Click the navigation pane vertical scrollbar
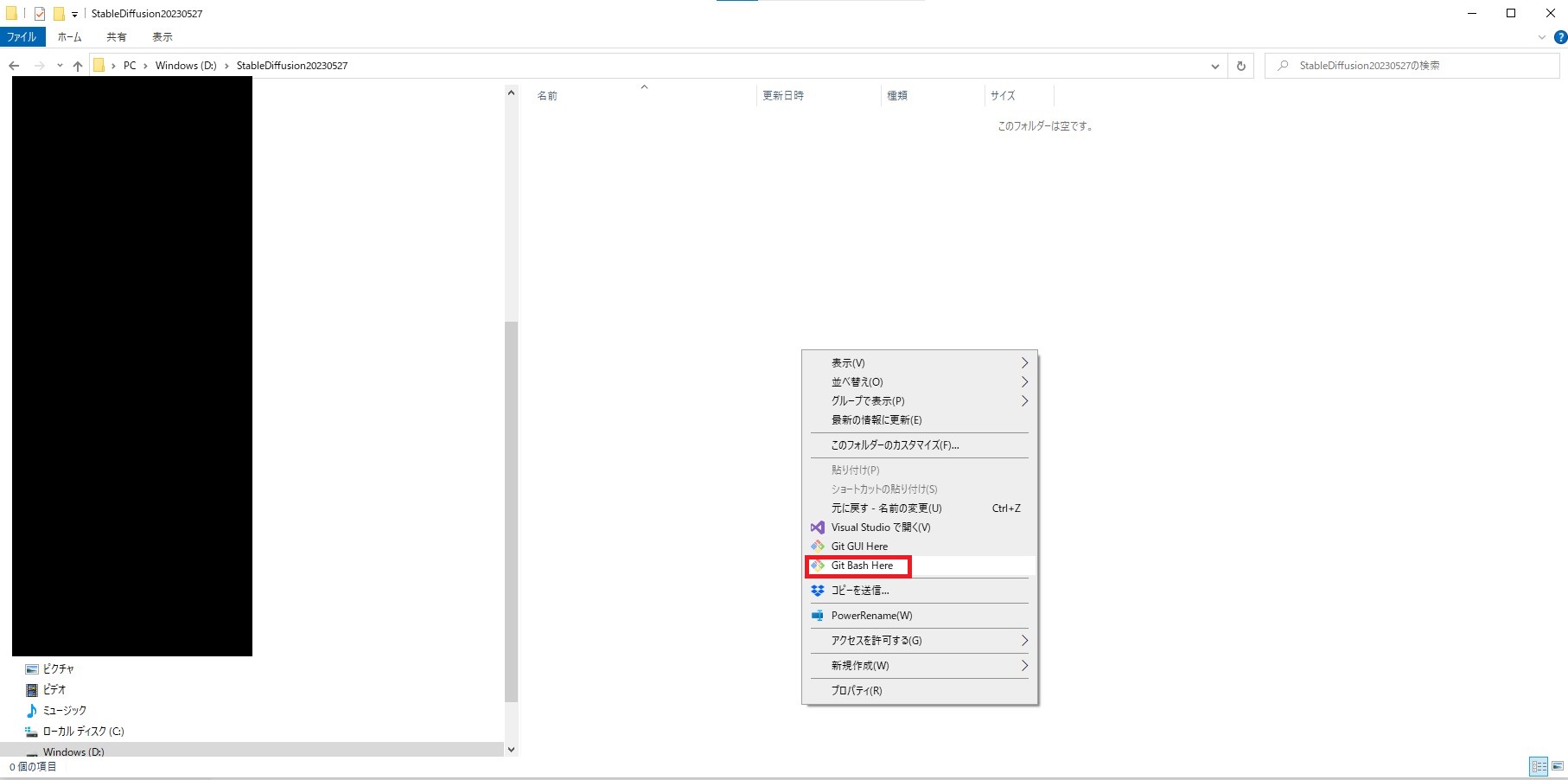This screenshot has height=780, width=1568. coord(511,510)
